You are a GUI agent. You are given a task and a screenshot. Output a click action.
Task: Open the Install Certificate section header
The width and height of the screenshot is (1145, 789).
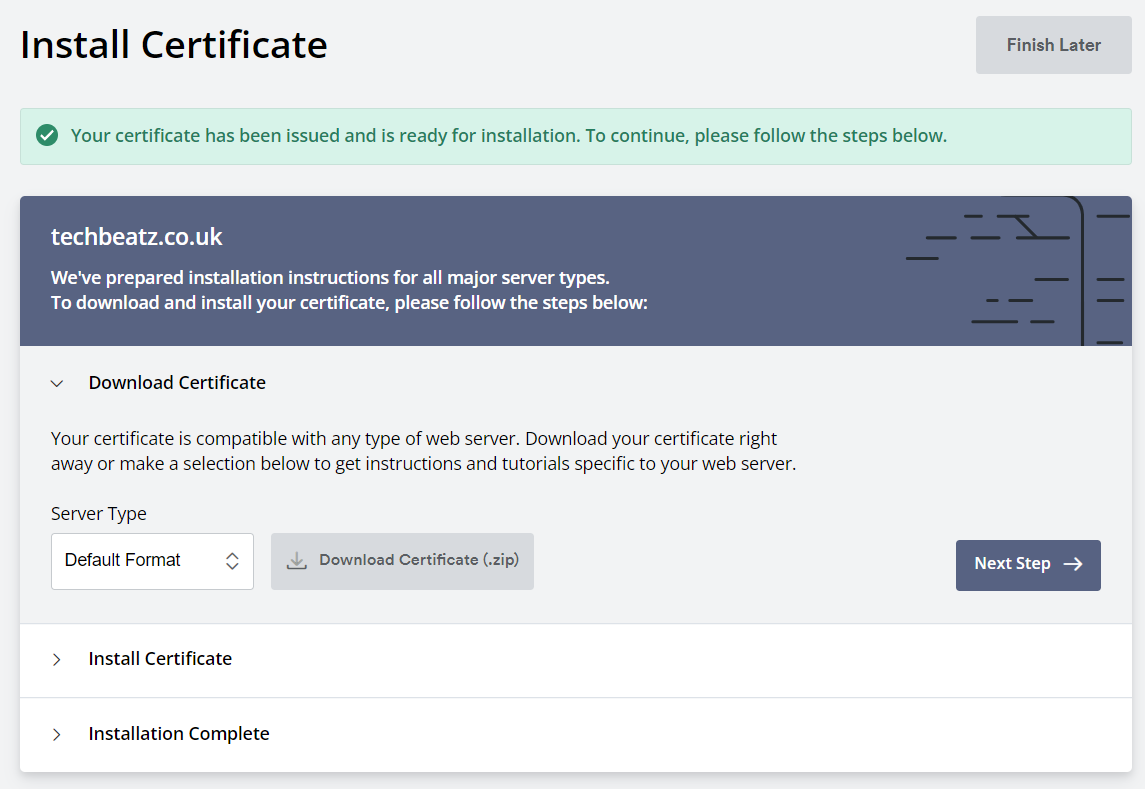click(160, 659)
